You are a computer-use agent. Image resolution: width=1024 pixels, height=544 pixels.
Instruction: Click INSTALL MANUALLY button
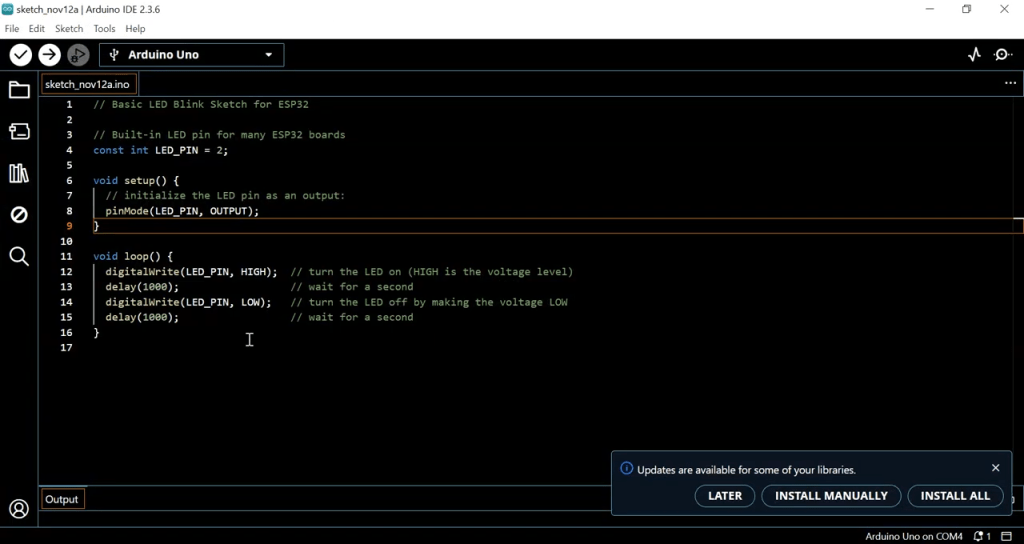831,496
